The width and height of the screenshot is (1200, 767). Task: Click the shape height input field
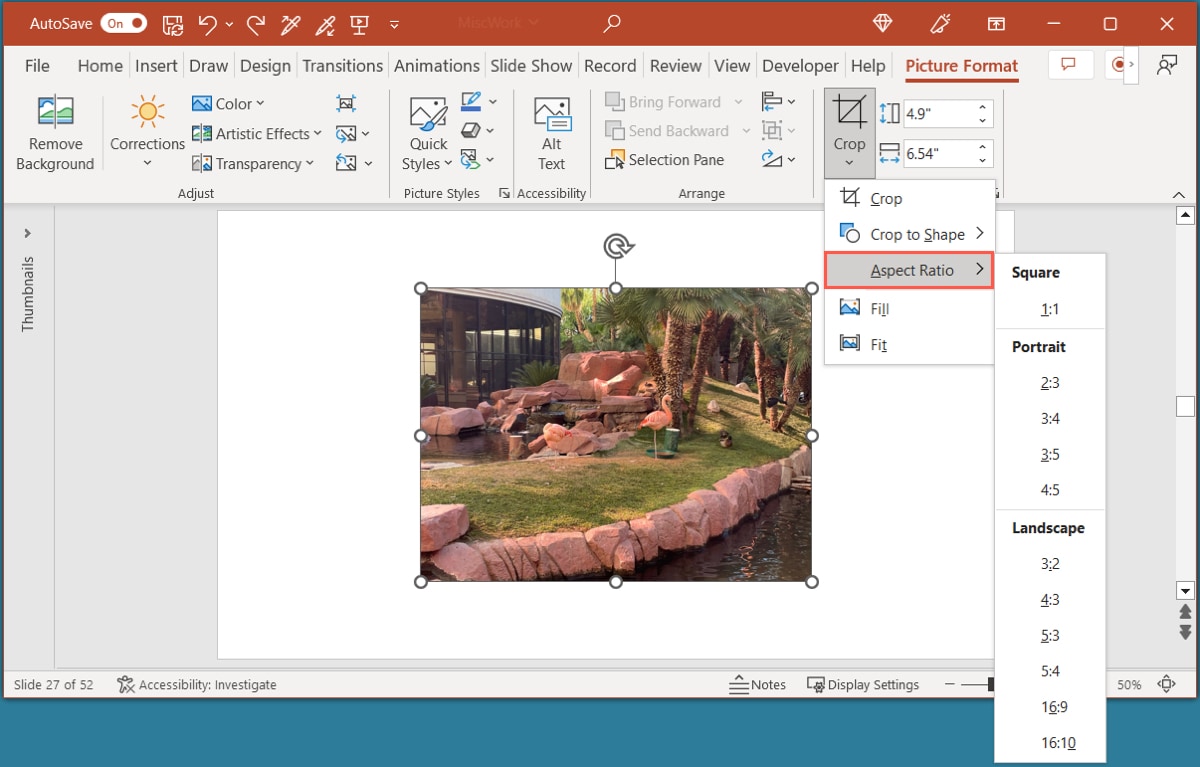tap(940, 113)
